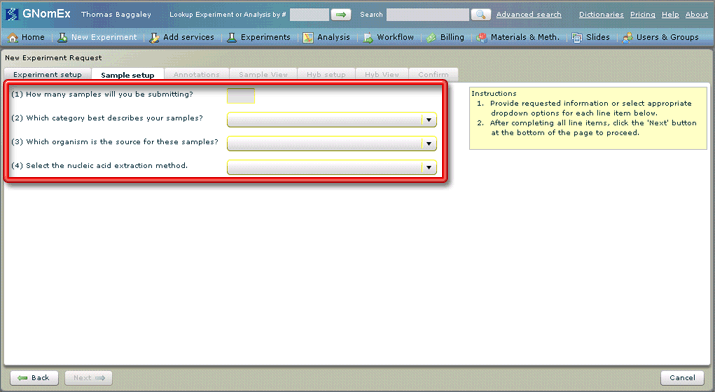Click the Analysis chart icon
Screen dimensions: 715x392
(308, 37)
